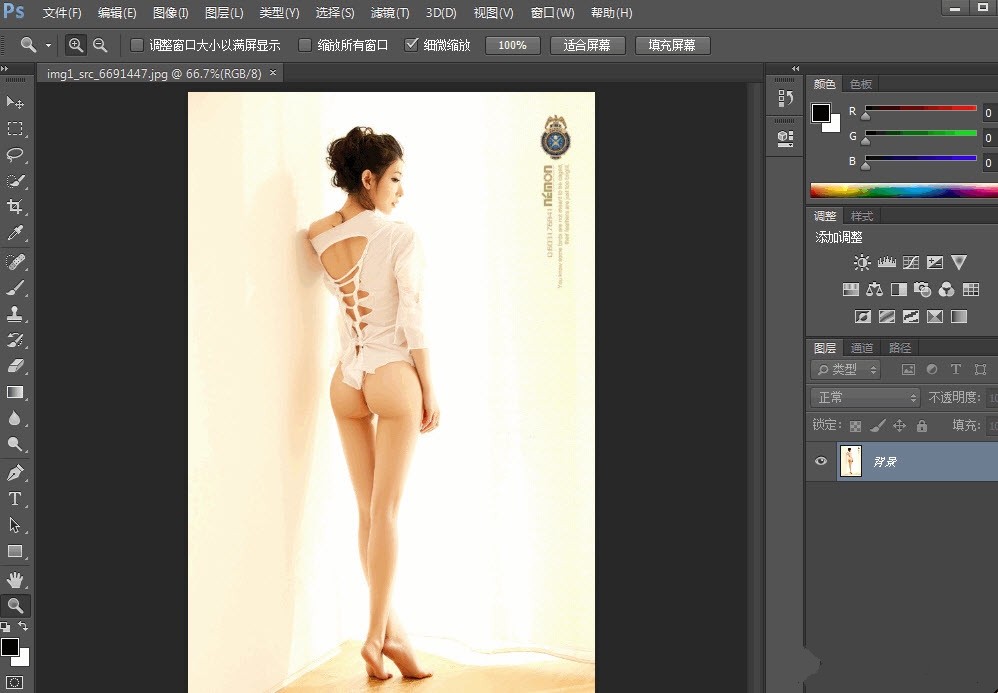Select the Crop tool
The image size is (998, 693).
pyautogui.click(x=15, y=206)
